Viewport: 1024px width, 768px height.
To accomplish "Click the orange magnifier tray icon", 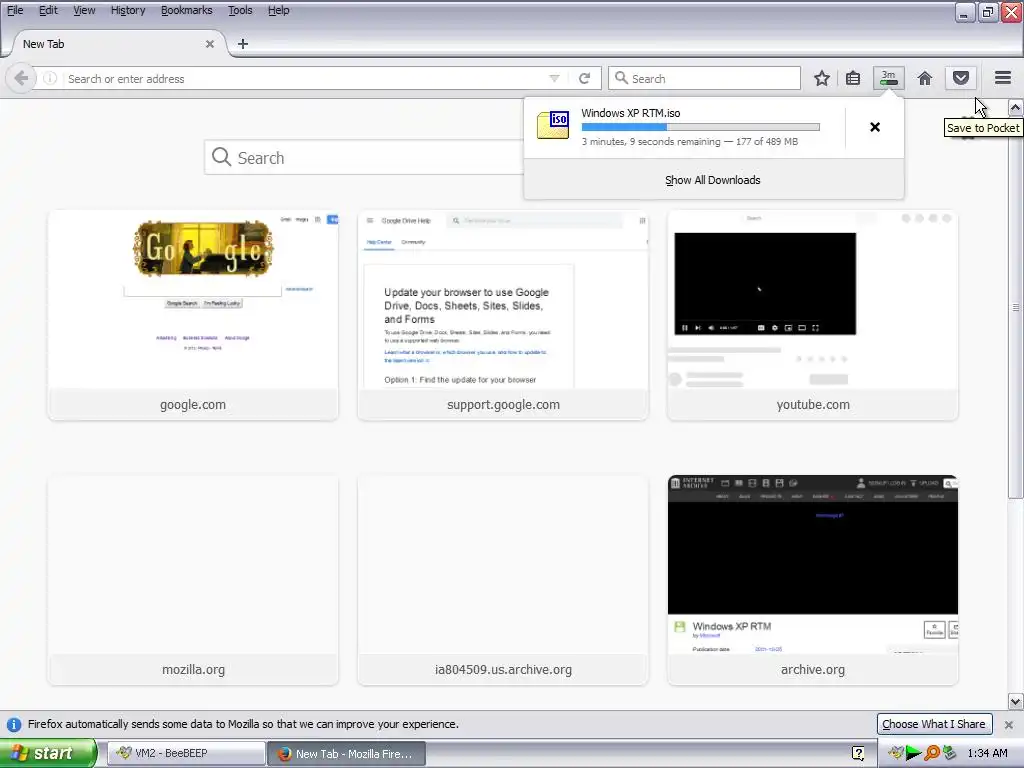I will [x=932, y=754].
